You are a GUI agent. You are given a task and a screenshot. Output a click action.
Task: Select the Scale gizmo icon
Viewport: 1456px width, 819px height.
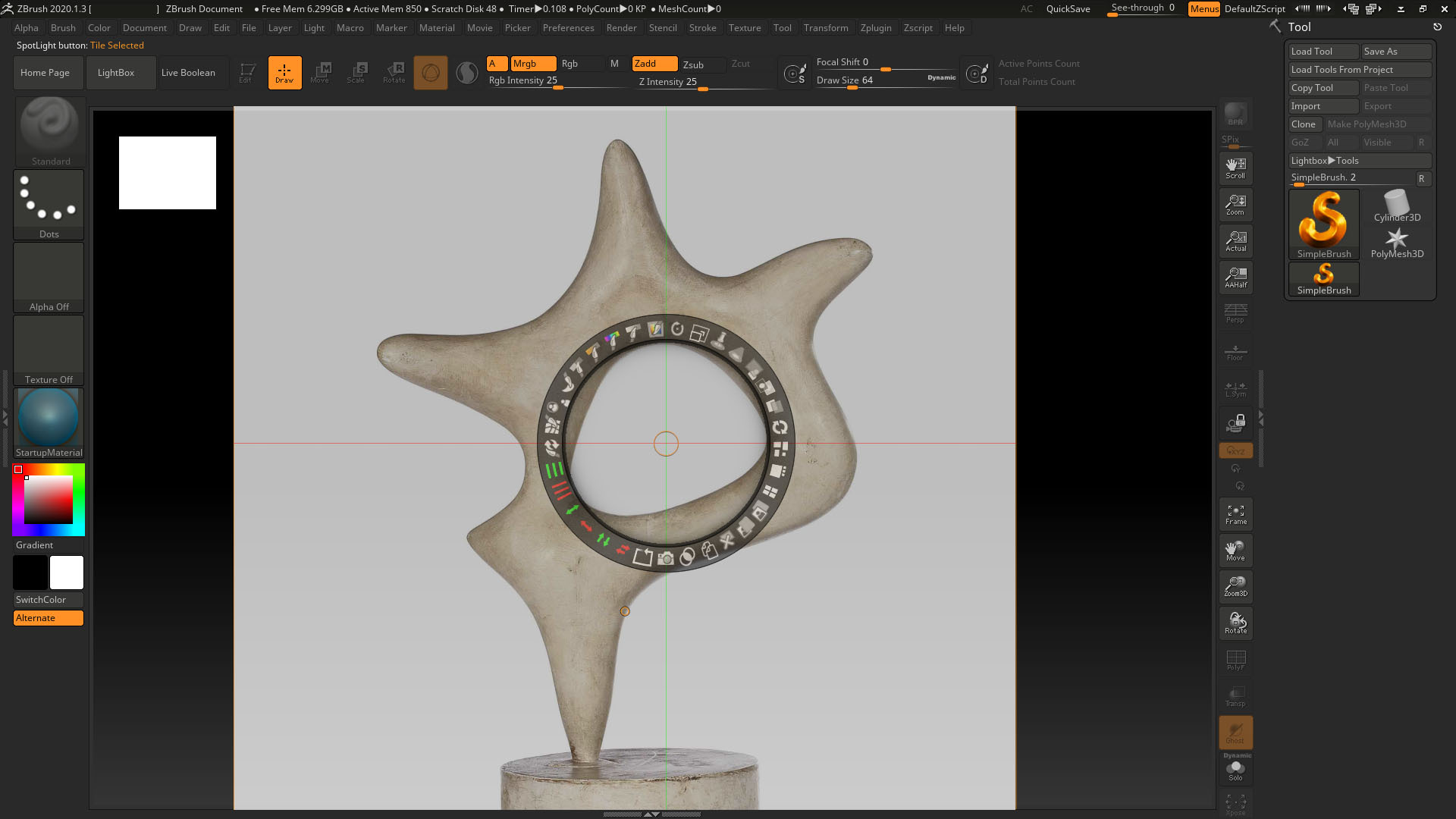(356, 73)
